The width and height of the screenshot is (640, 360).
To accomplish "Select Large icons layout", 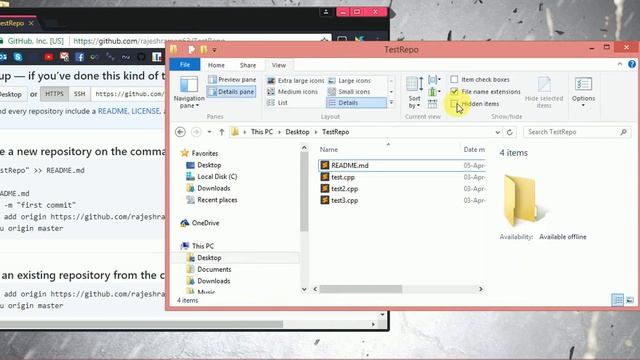I will click(350, 81).
